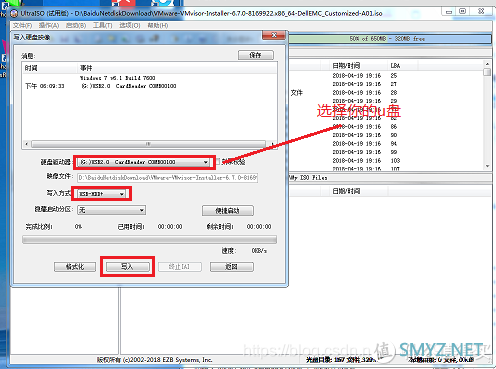
Task: Click the 便捷启动 button
Action: tap(228, 211)
